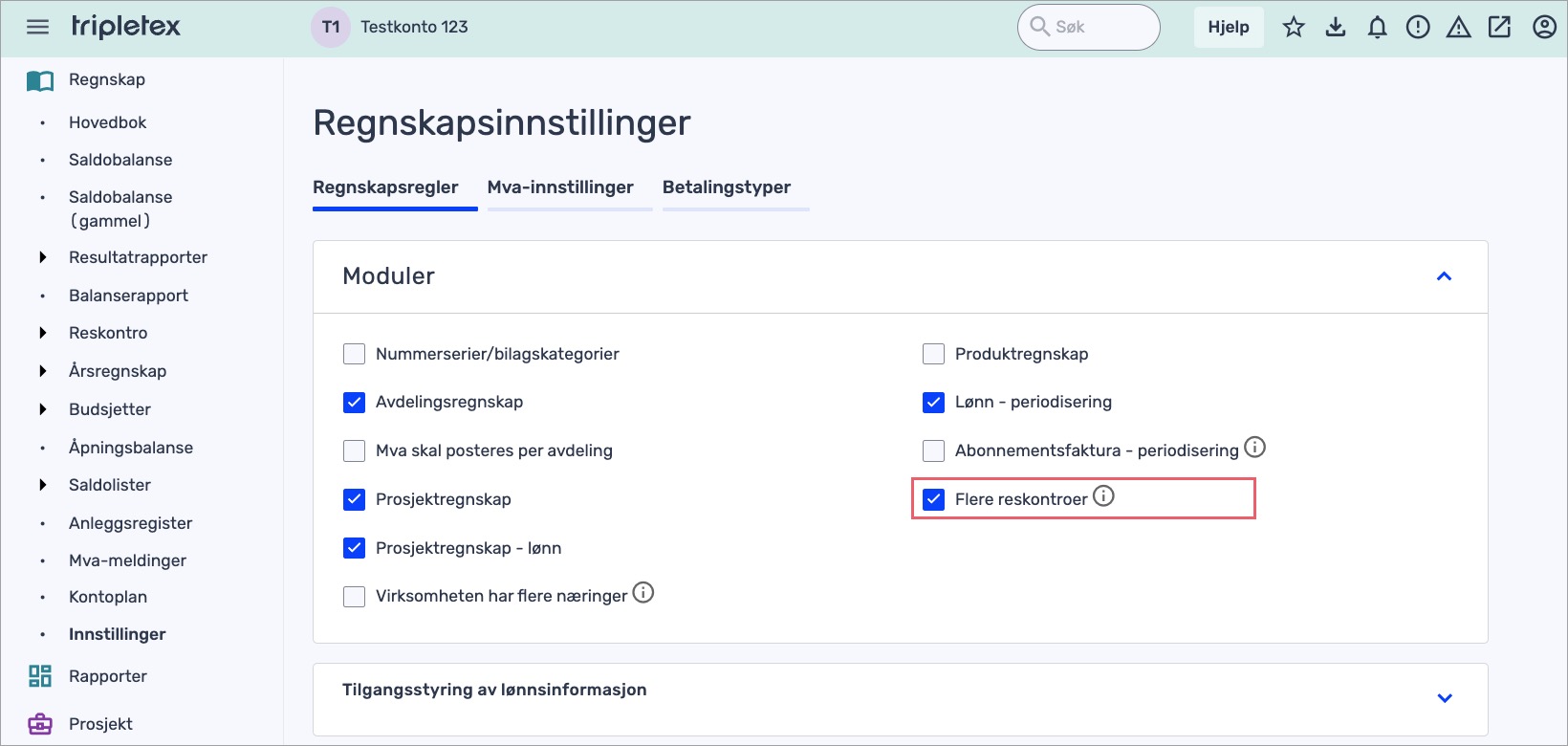Screen dimensions: 1568x746
Task: Switch to Regnskapsregler tab
Action: point(385,187)
